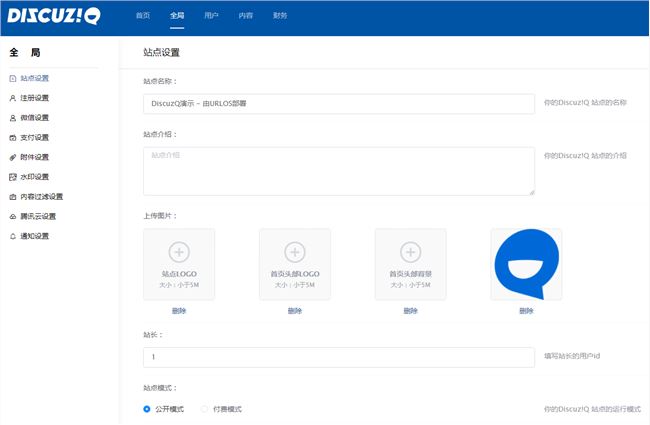Click the 站点设置 sidebar icon
The height and width of the screenshot is (425, 650).
tap(12, 78)
